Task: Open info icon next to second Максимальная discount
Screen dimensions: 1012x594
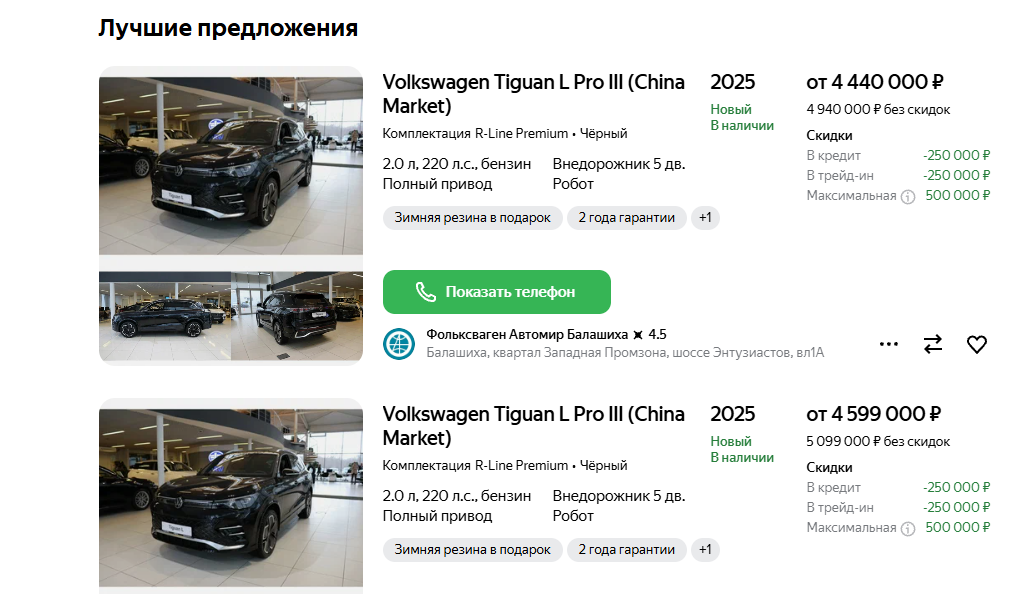Action: [x=907, y=529]
